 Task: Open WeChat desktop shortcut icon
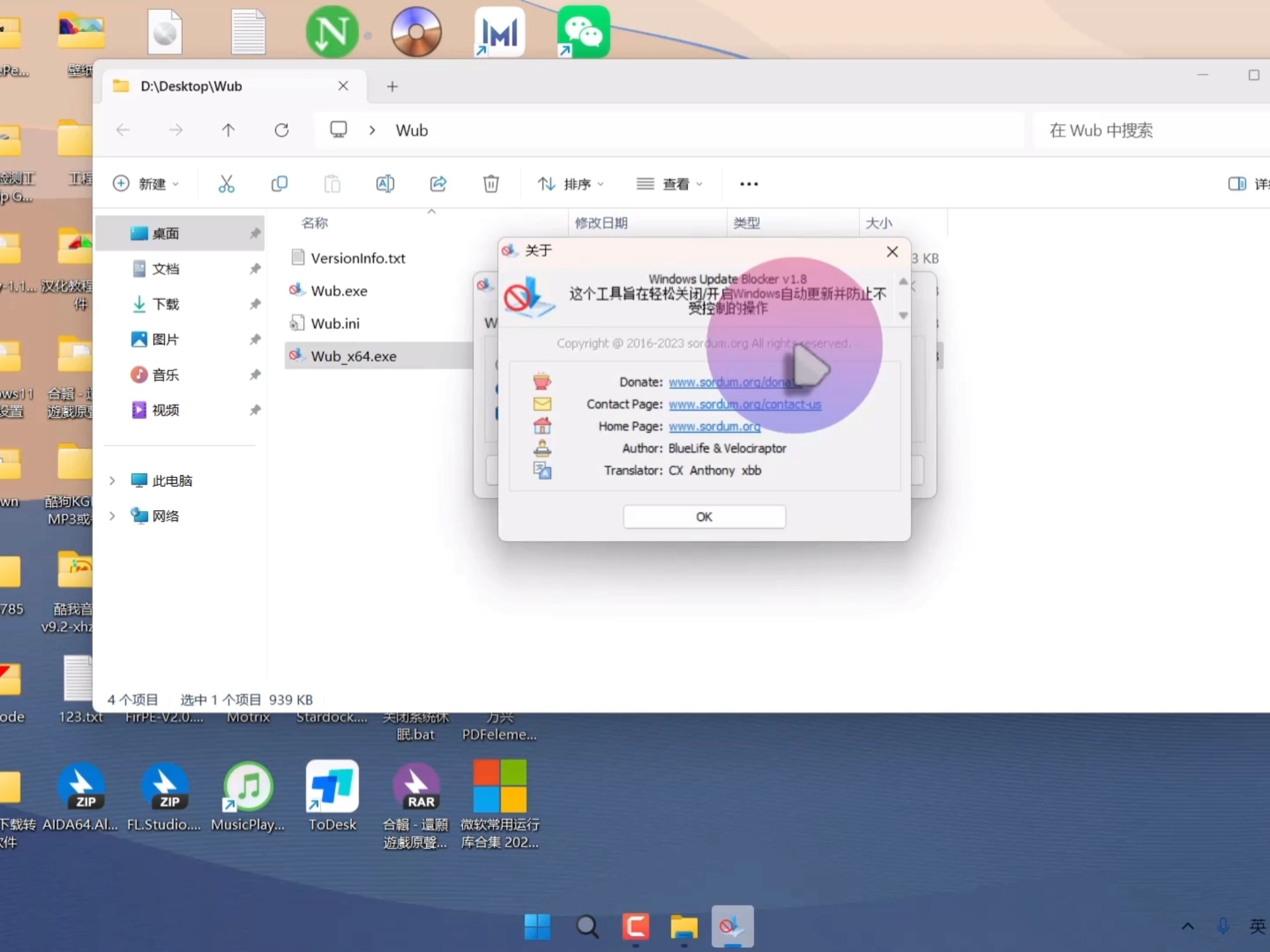[x=583, y=32]
